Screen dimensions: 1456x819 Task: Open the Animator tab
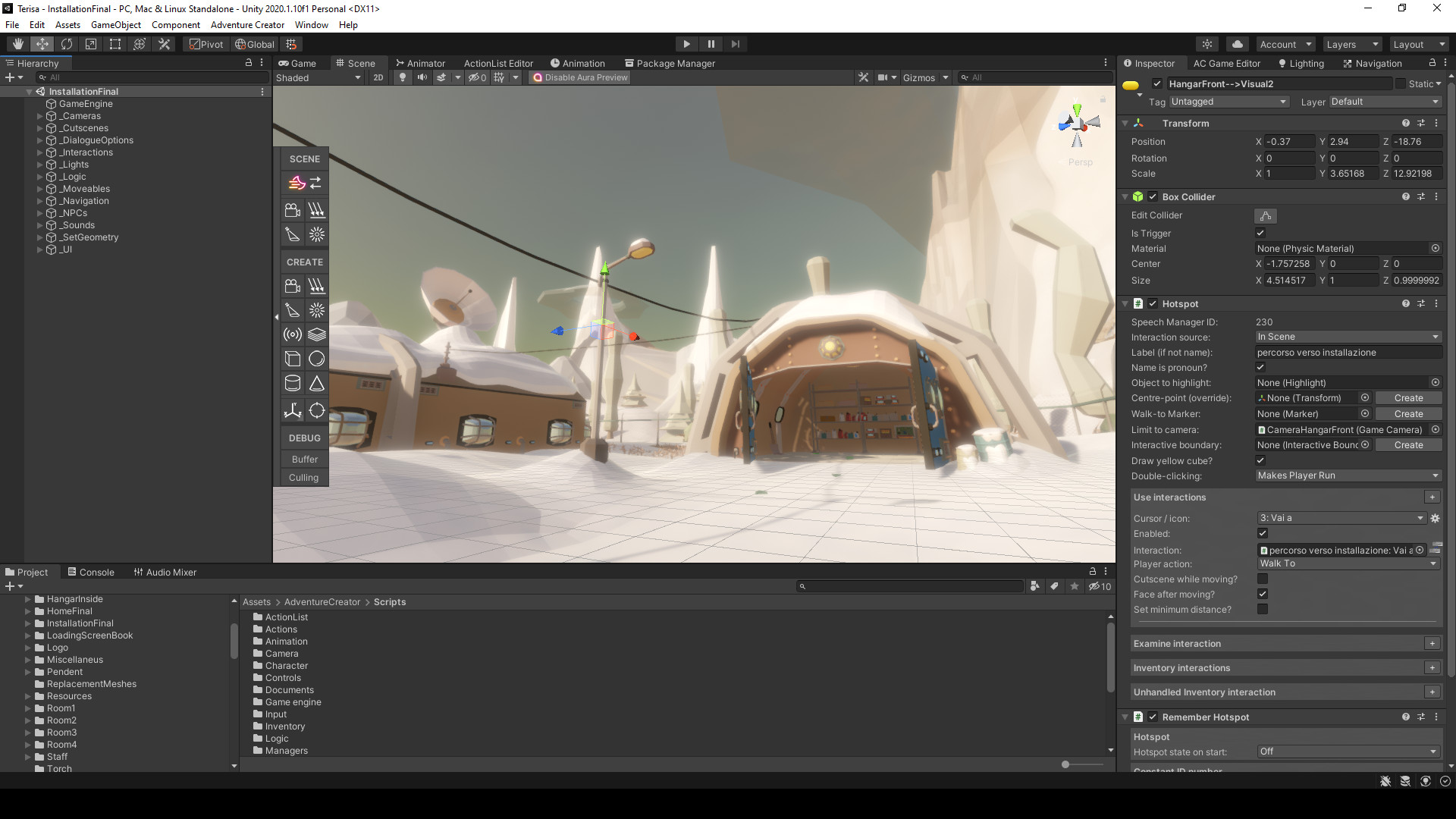click(x=420, y=64)
